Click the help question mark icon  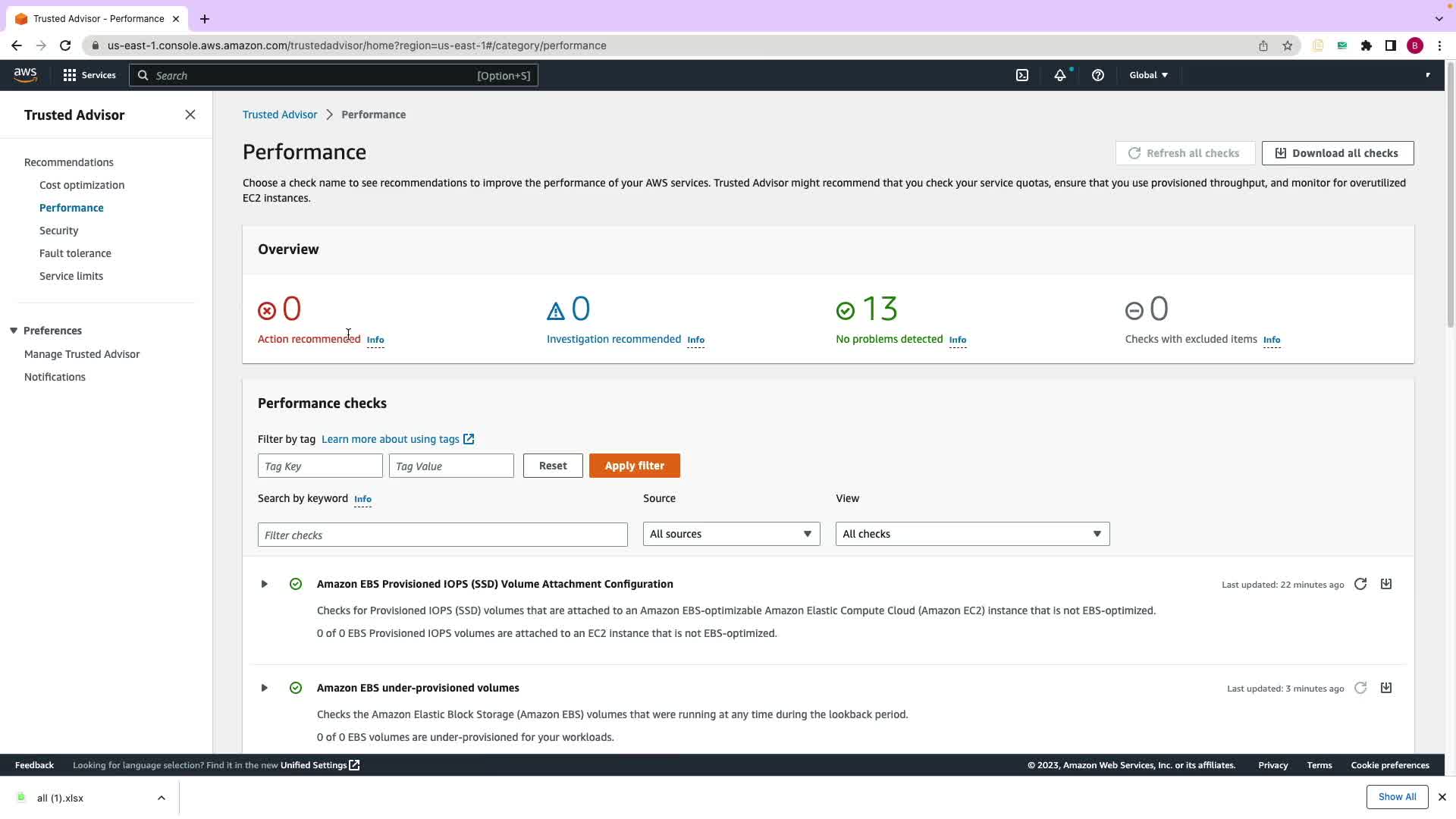(1097, 75)
